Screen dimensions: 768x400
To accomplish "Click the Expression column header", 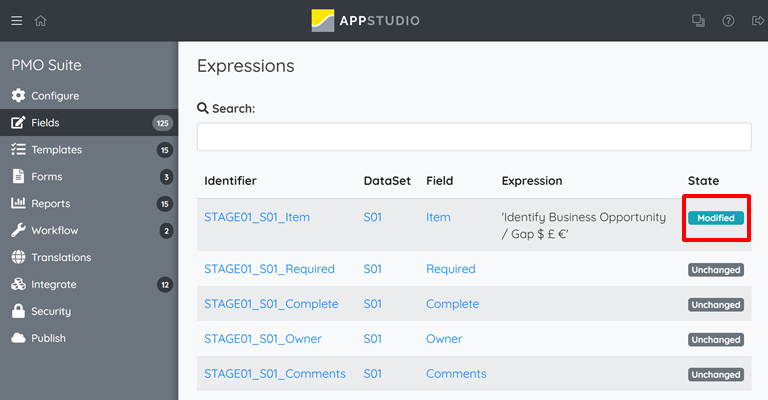I will pos(532,181).
